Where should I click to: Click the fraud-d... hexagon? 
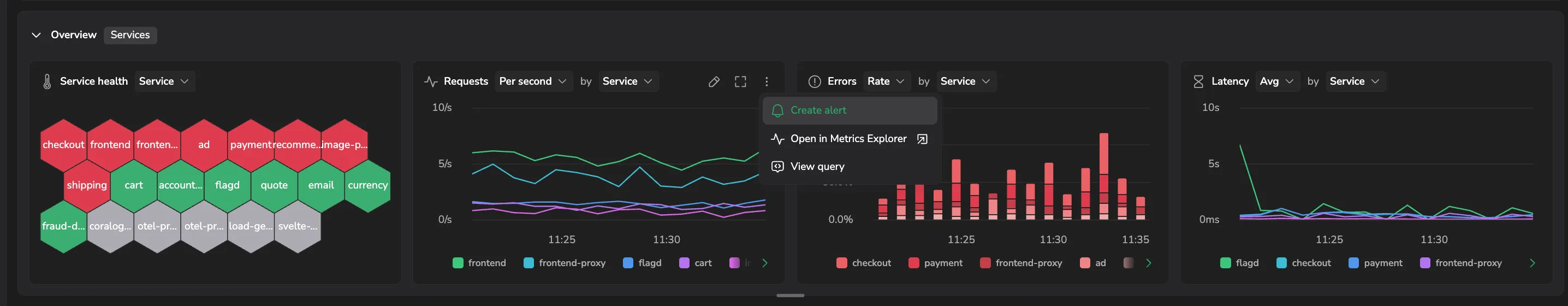[x=63, y=226]
